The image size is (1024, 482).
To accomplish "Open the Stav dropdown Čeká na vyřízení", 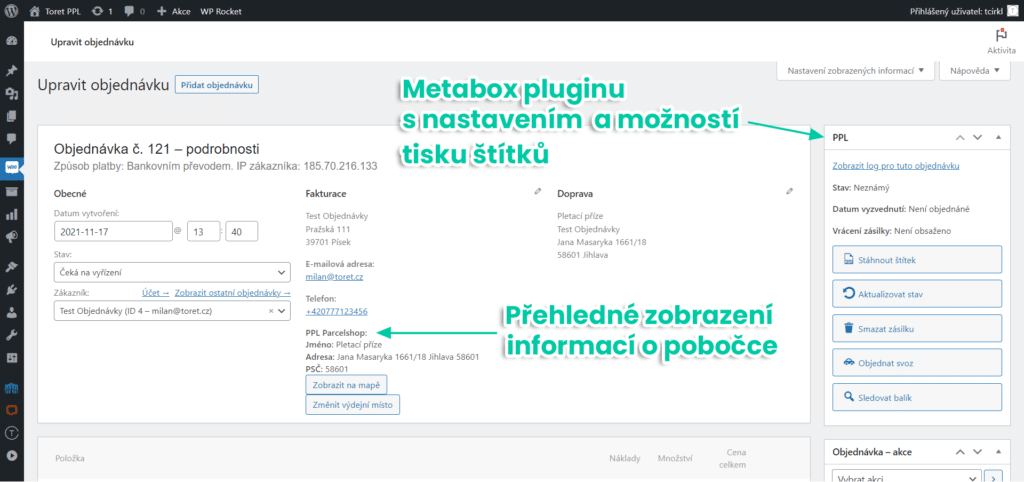I will pos(172,272).
